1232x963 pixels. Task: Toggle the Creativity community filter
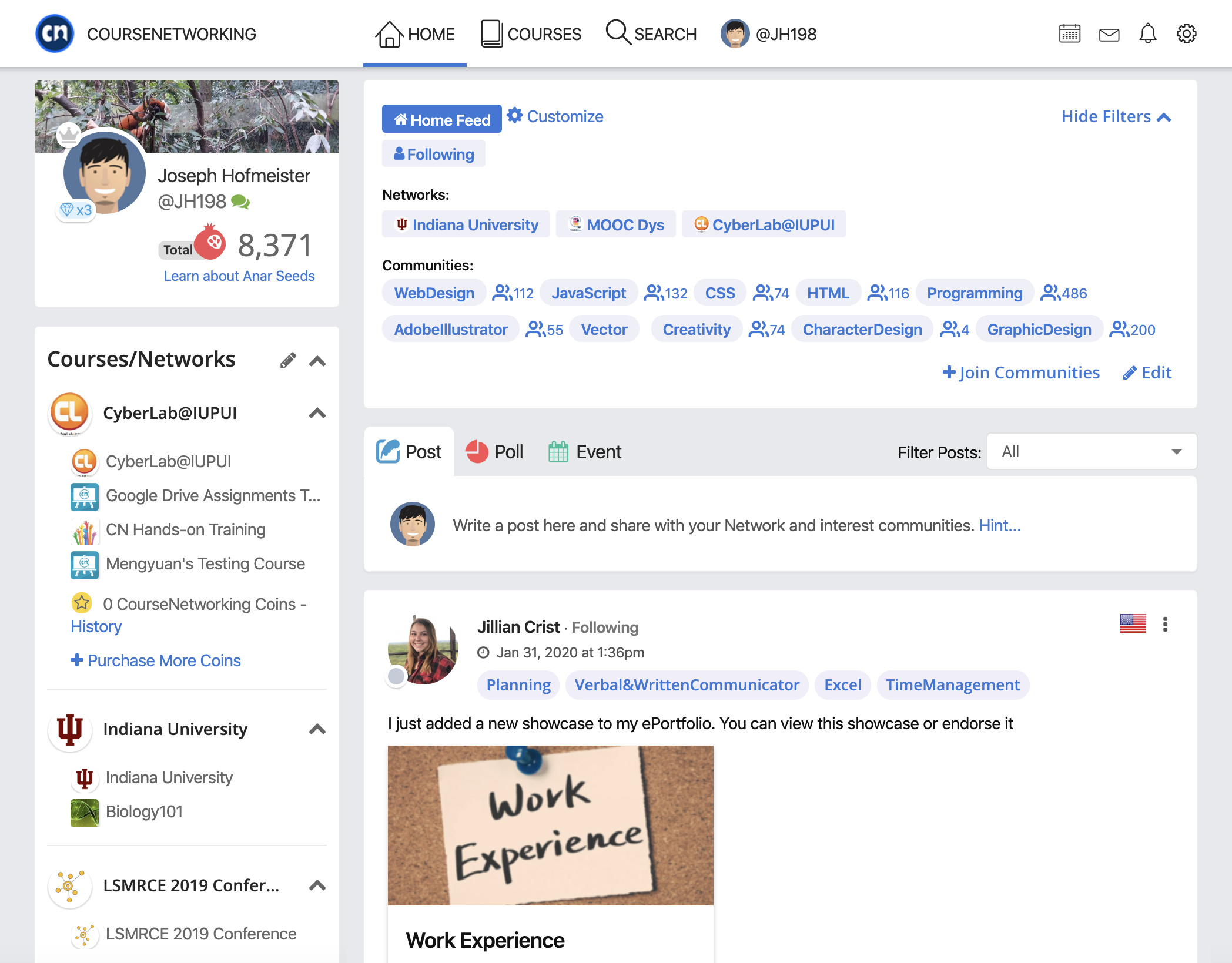(697, 329)
